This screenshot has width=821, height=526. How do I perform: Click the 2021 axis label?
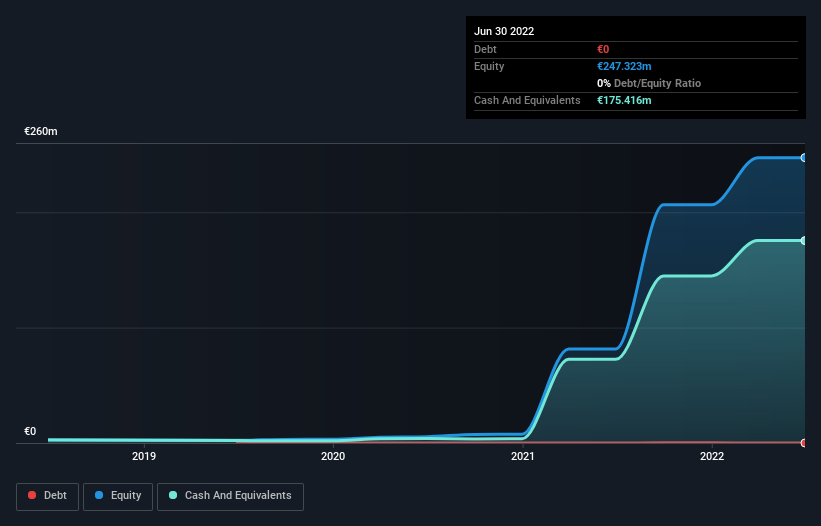[x=523, y=456]
